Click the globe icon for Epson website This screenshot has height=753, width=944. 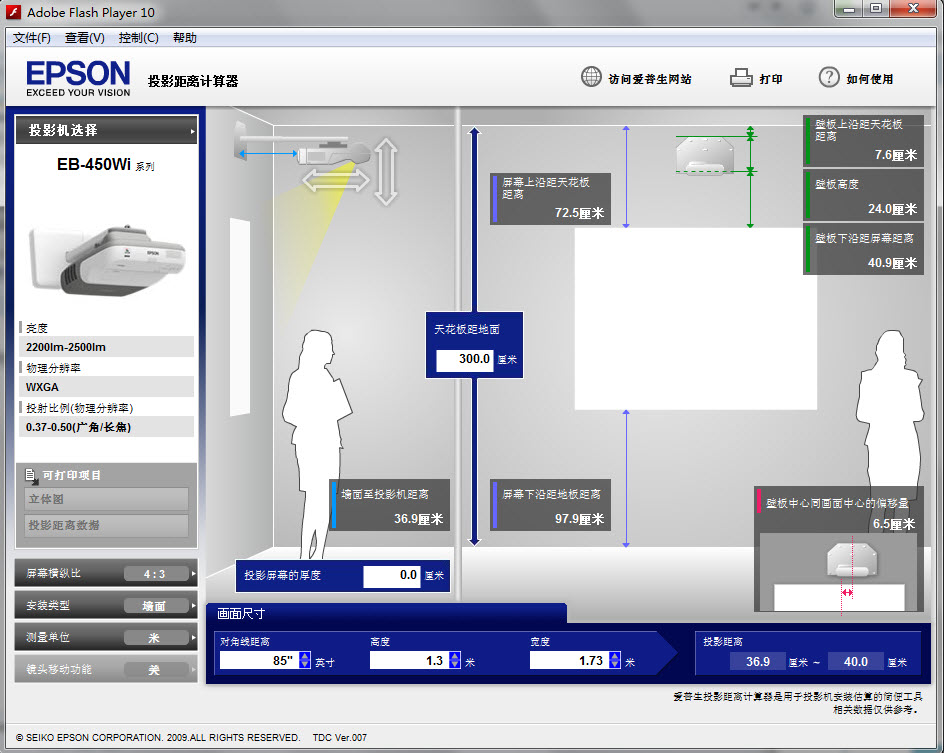pyautogui.click(x=592, y=78)
